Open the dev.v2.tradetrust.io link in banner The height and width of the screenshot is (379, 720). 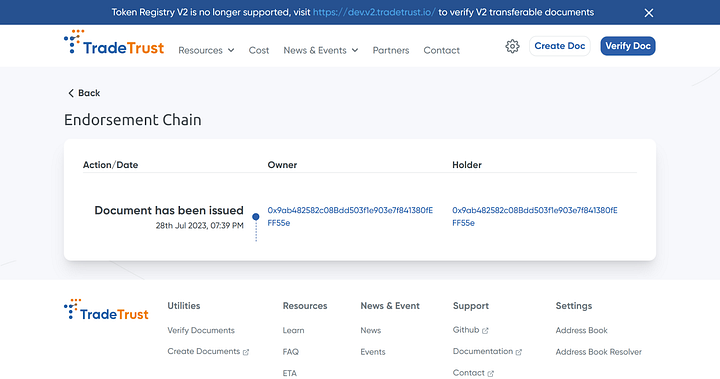click(374, 12)
